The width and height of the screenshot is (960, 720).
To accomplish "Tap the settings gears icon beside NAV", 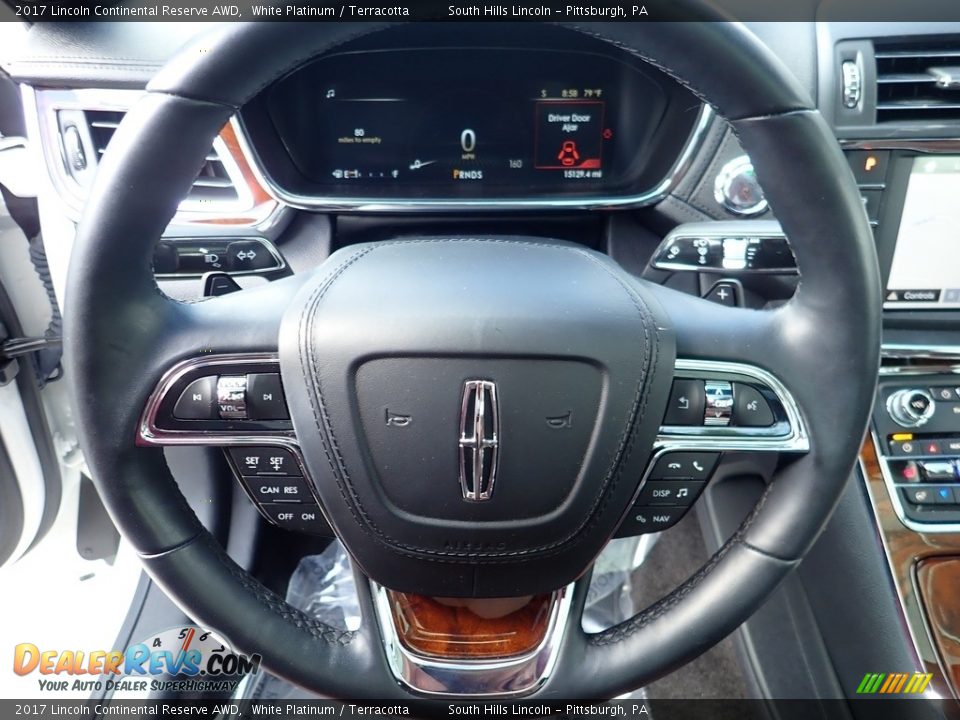I will 640,519.
